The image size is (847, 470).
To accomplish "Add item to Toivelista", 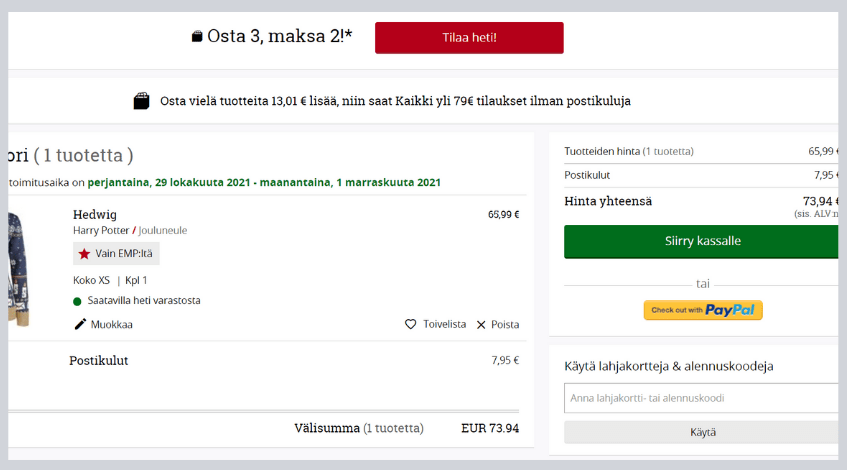I will tap(444, 324).
